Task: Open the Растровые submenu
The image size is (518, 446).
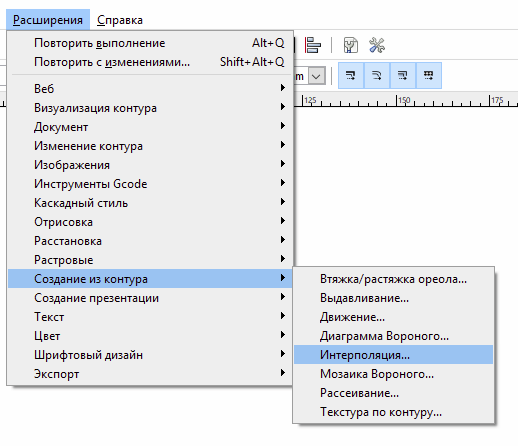Action: coord(150,260)
